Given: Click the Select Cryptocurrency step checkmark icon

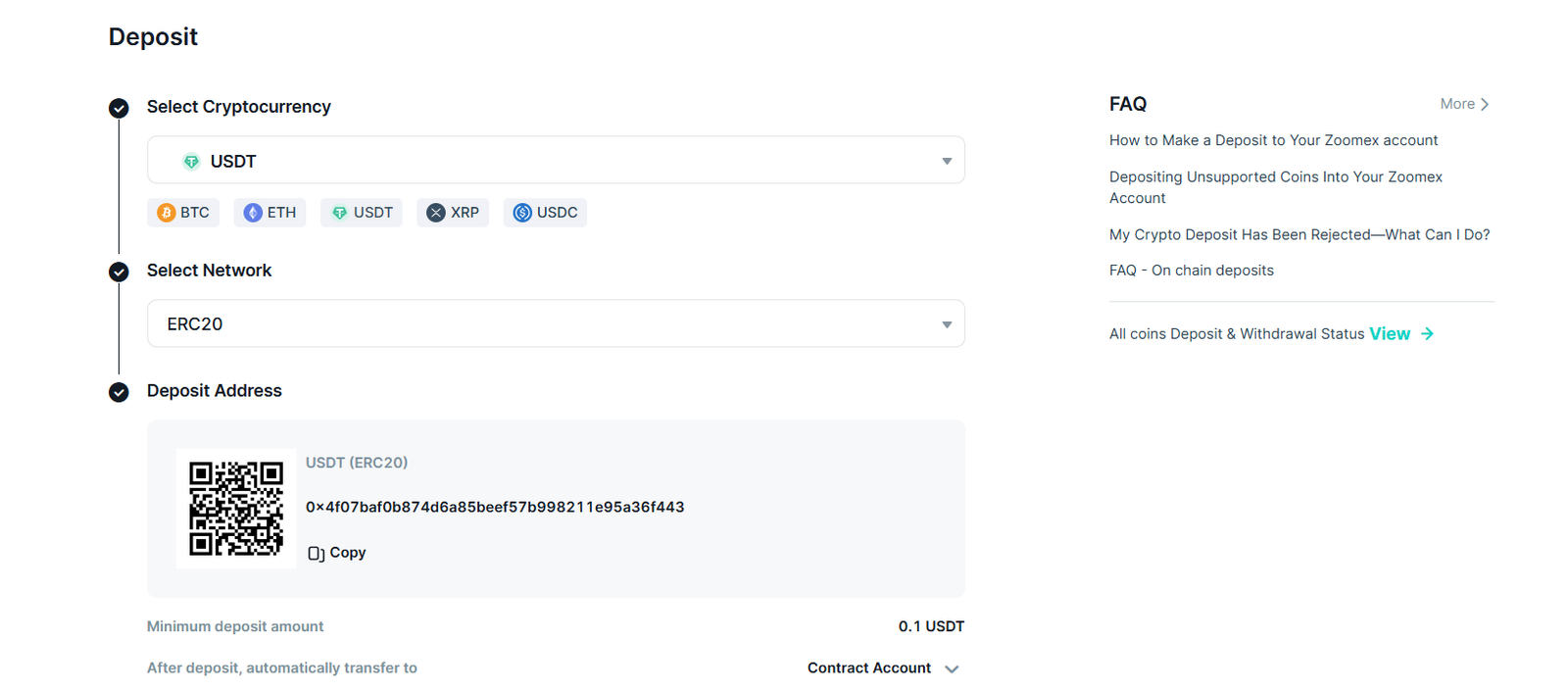Looking at the screenshot, I should 119,108.
